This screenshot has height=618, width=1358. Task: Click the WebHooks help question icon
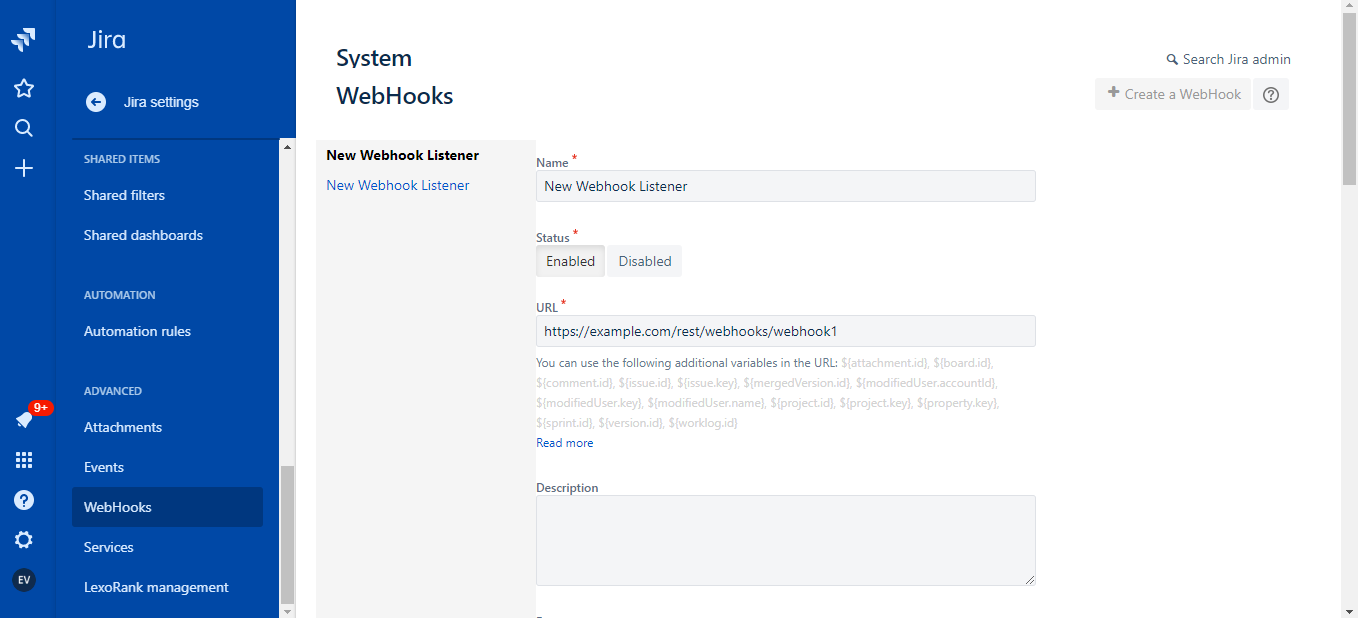[x=1271, y=94]
